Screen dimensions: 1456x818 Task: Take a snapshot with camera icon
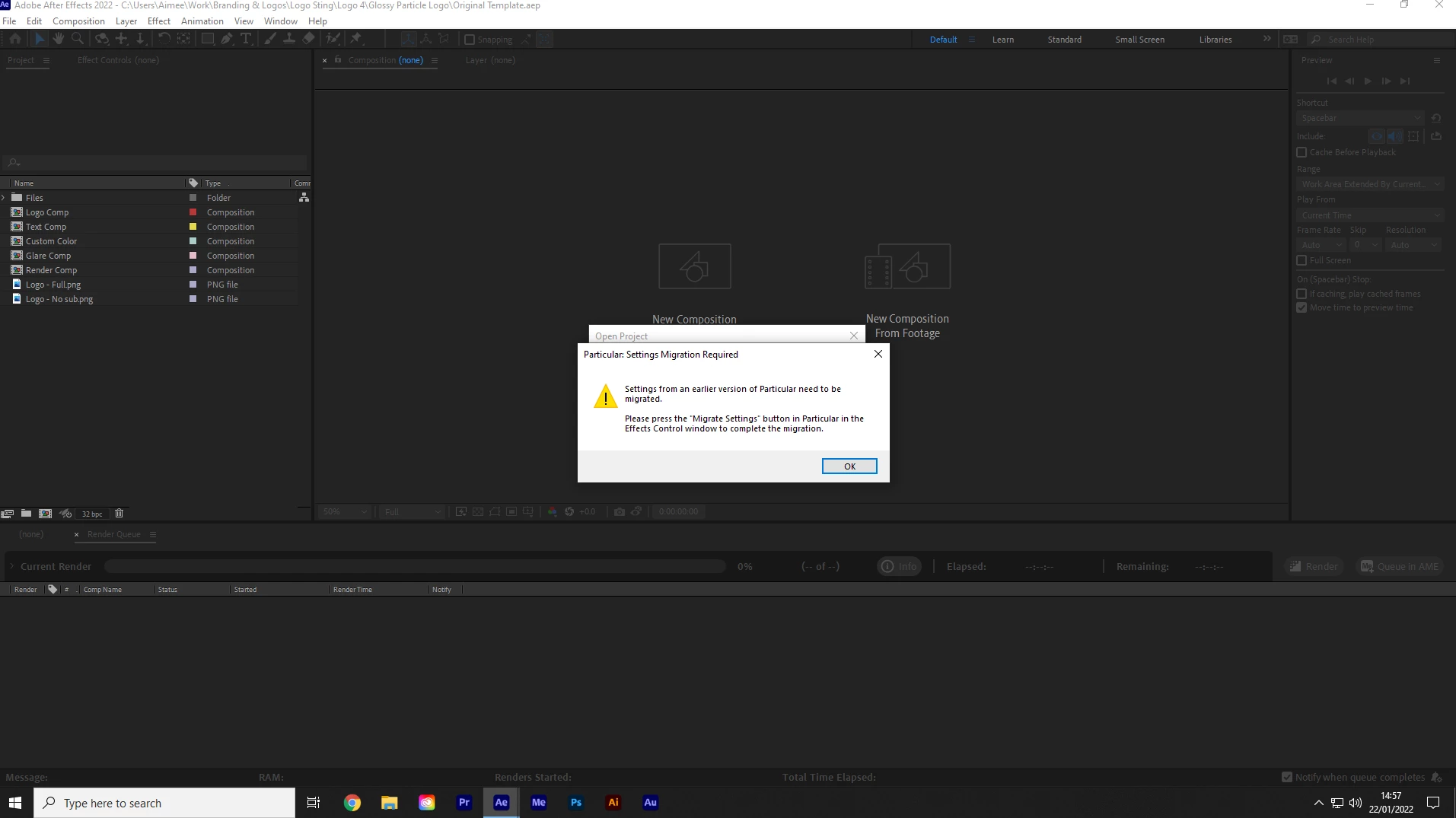(620, 511)
